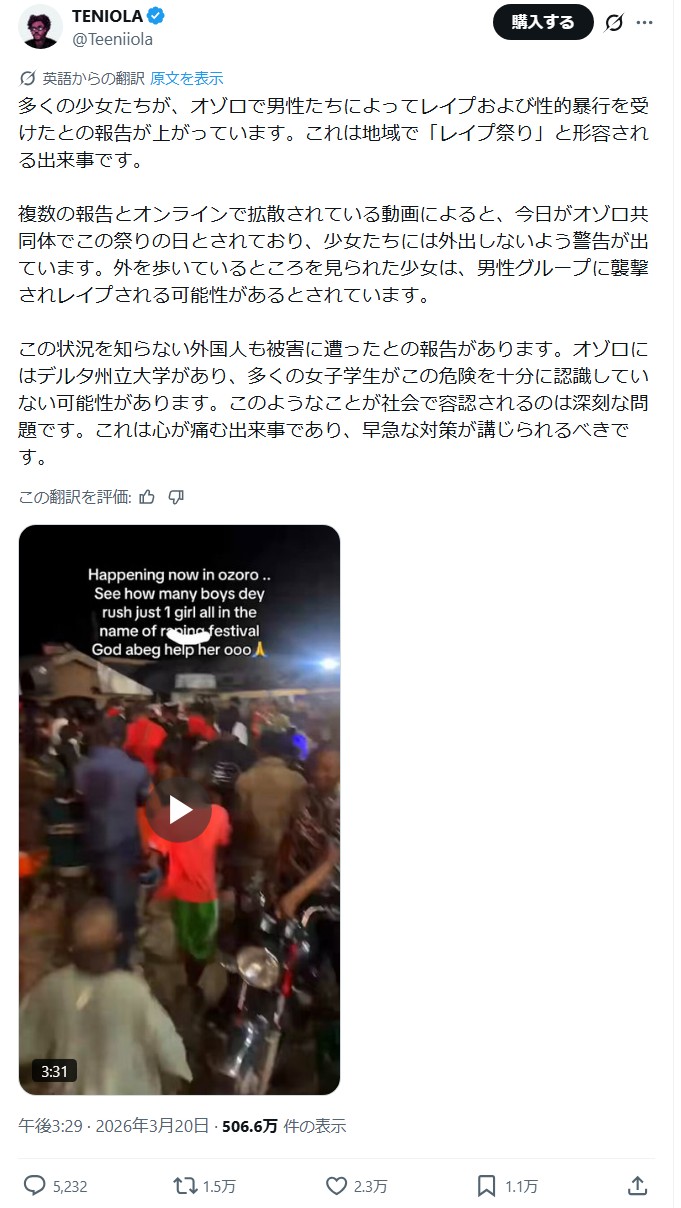Viewport: 681px width, 1208px height.
Task: Click the share upload icon
Action: pyautogui.click(x=637, y=1186)
